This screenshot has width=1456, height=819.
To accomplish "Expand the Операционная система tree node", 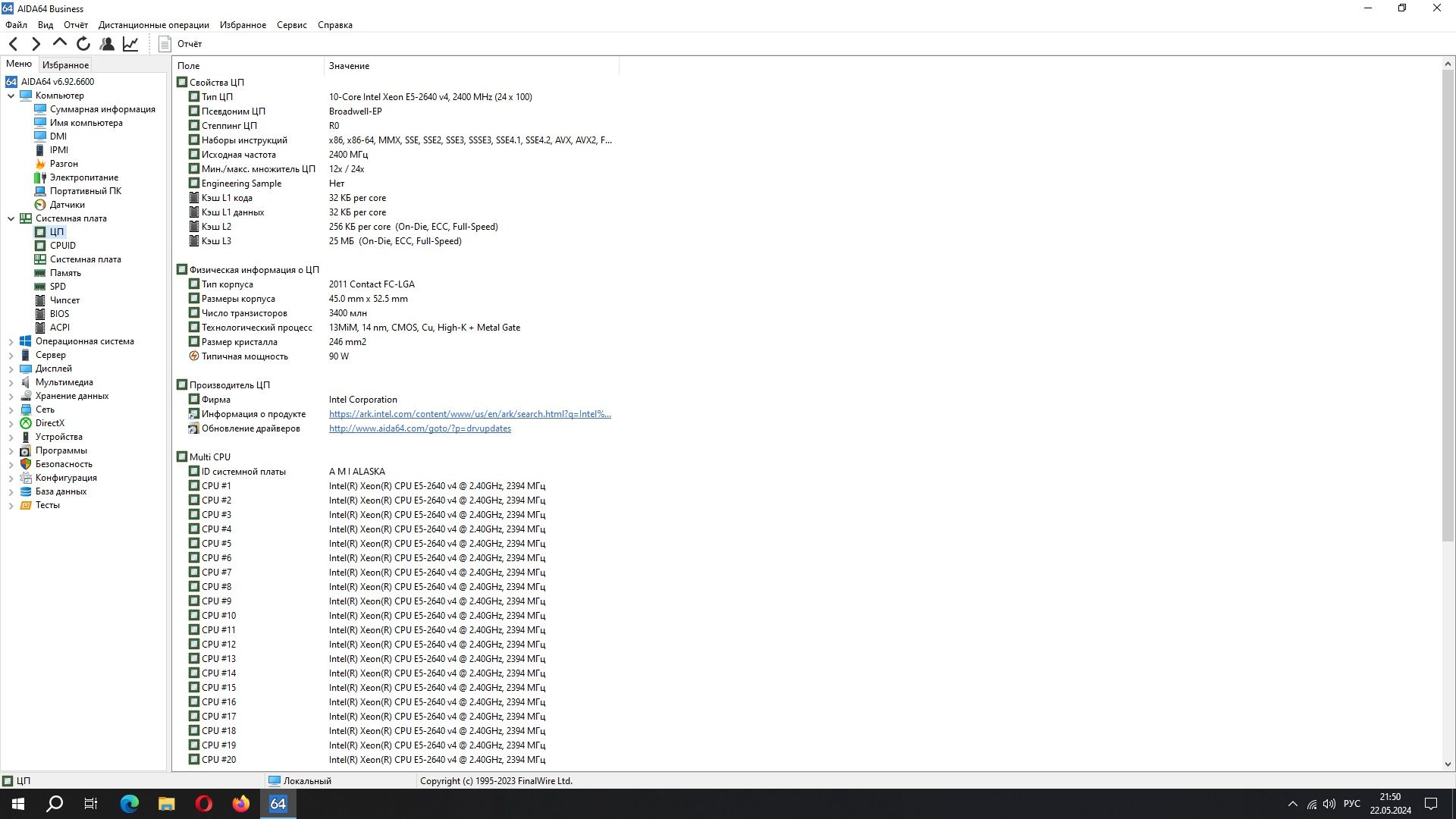I will click(x=11, y=342).
